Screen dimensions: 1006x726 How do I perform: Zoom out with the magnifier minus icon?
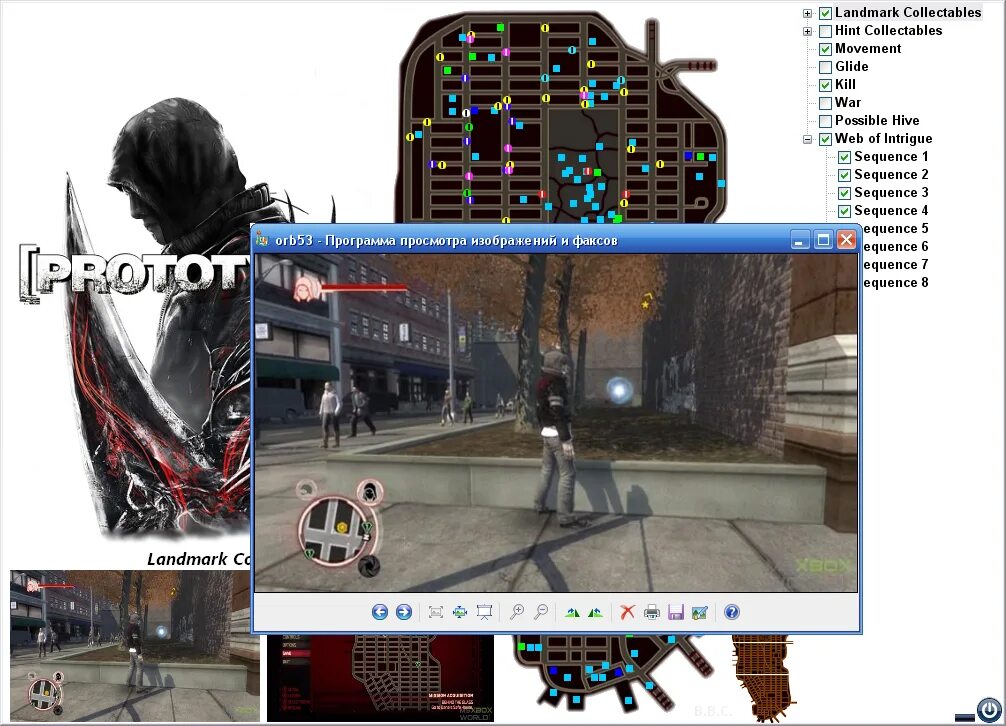click(x=541, y=612)
